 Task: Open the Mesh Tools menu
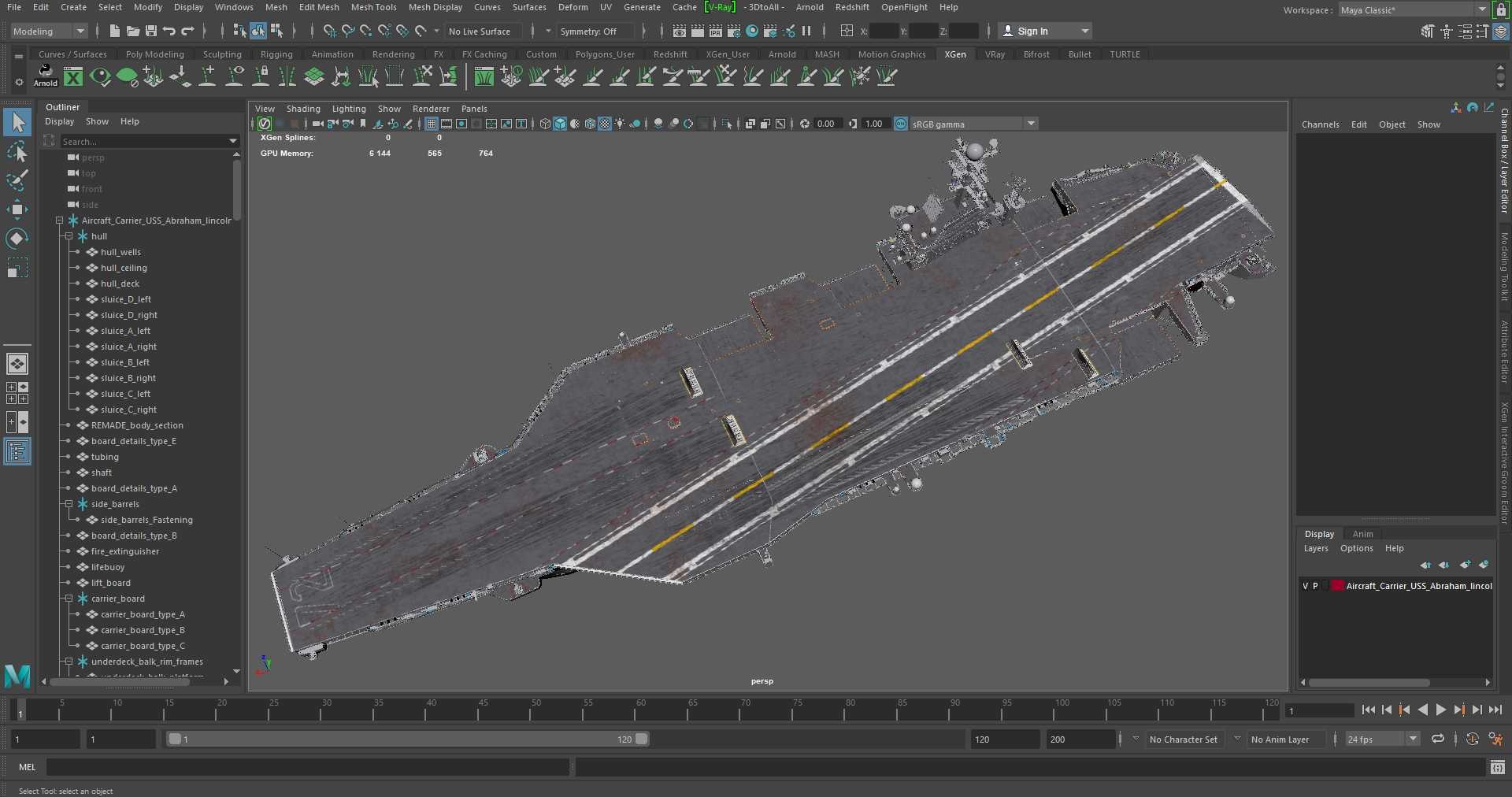[373, 7]
